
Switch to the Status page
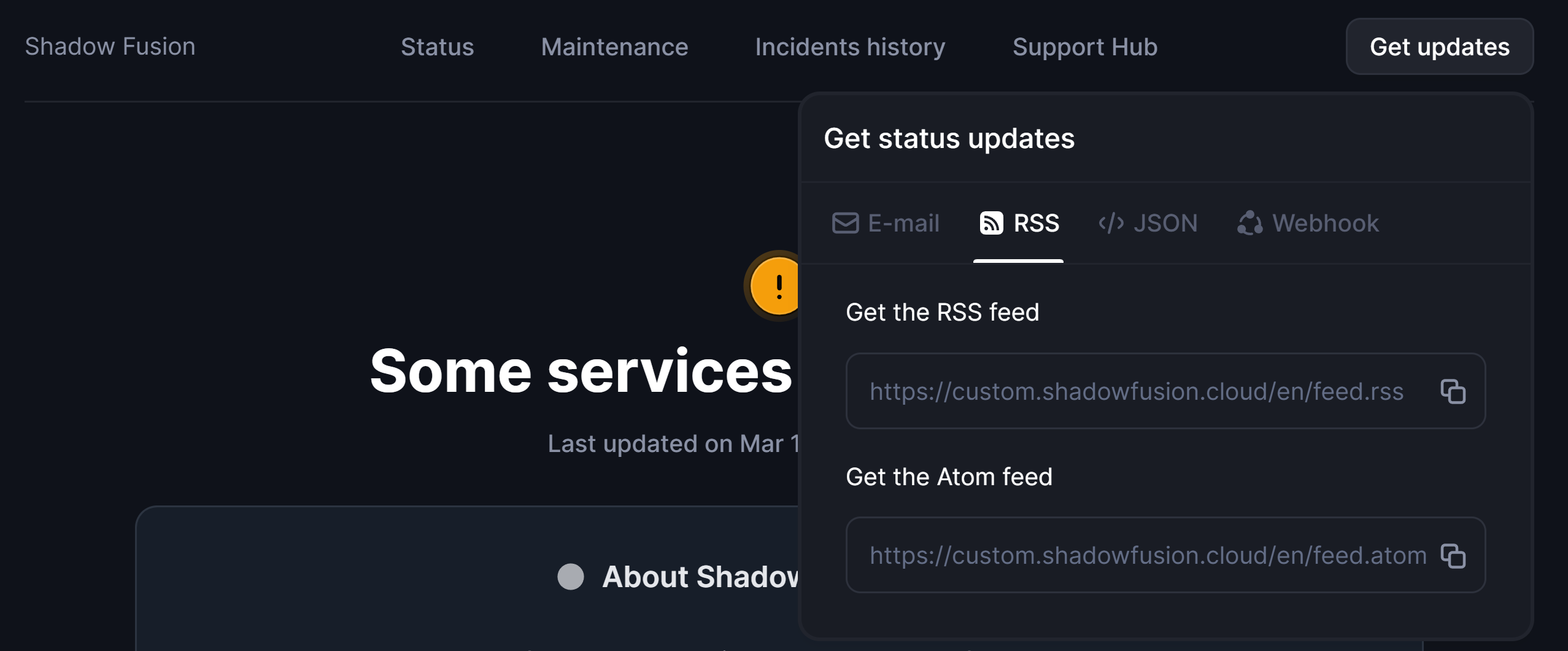pos(437,47)
